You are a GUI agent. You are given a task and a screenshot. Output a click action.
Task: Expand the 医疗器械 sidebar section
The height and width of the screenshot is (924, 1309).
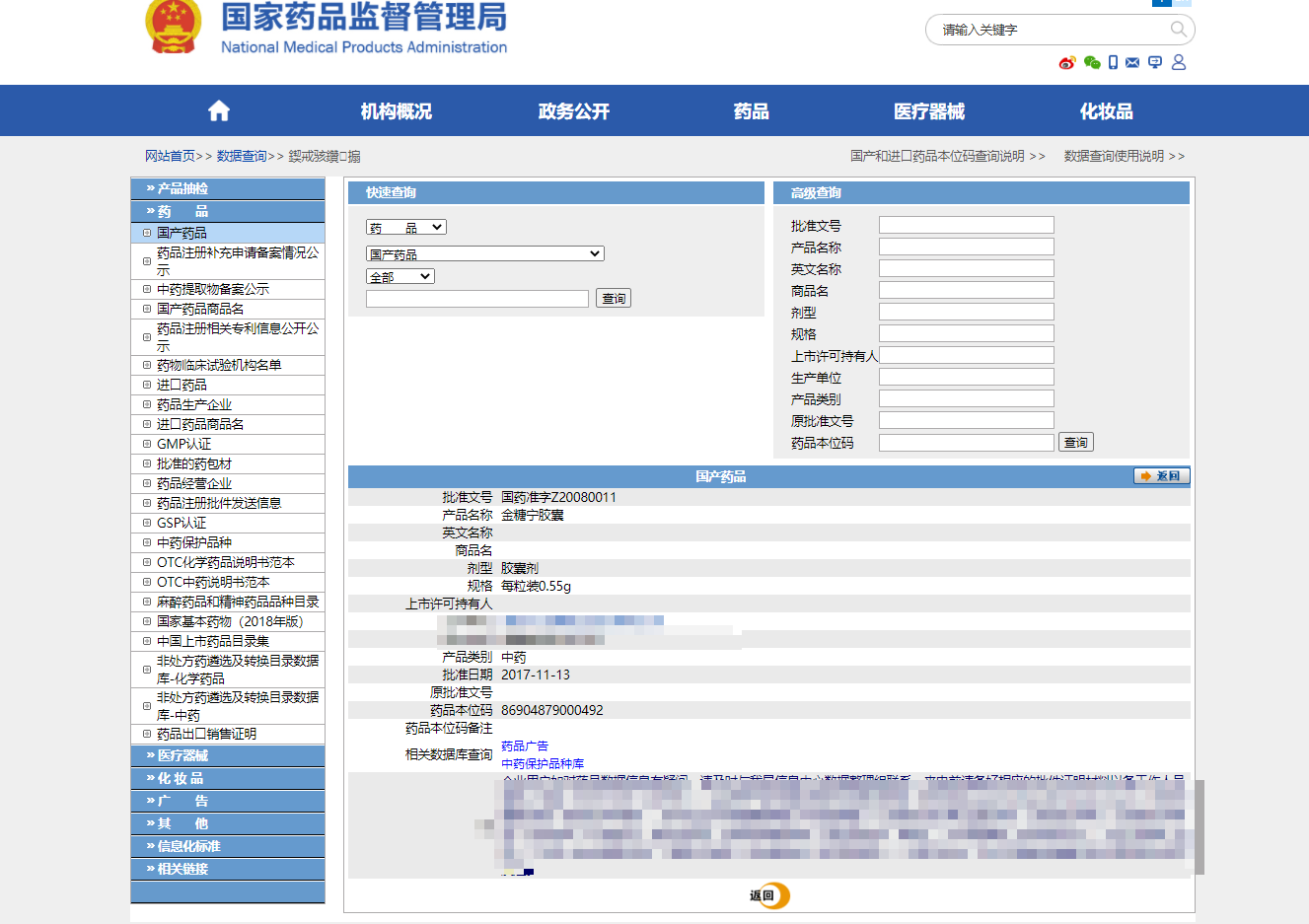click(228, 754)
